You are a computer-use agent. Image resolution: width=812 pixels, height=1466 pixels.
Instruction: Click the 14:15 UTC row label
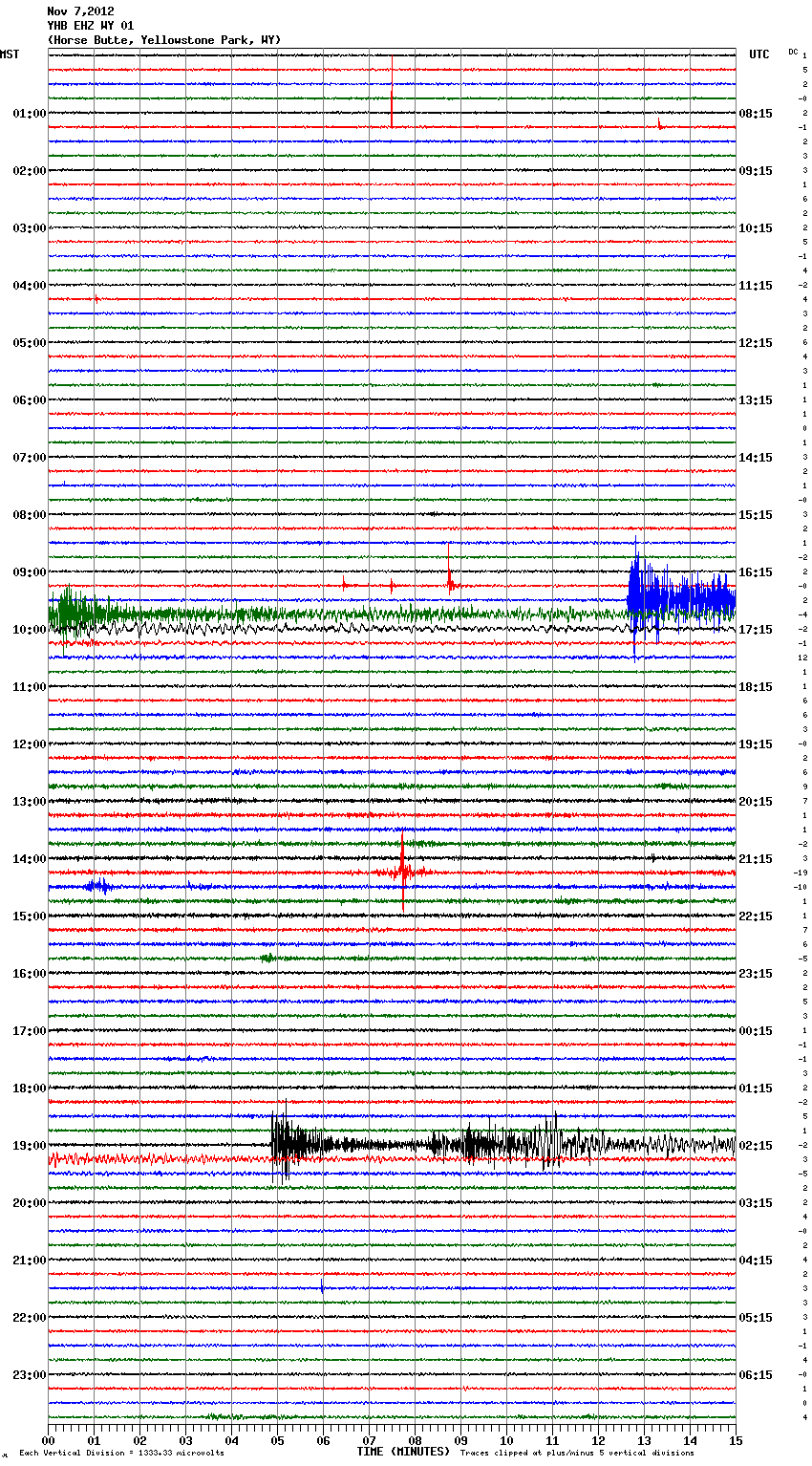(x=756, y=458)
